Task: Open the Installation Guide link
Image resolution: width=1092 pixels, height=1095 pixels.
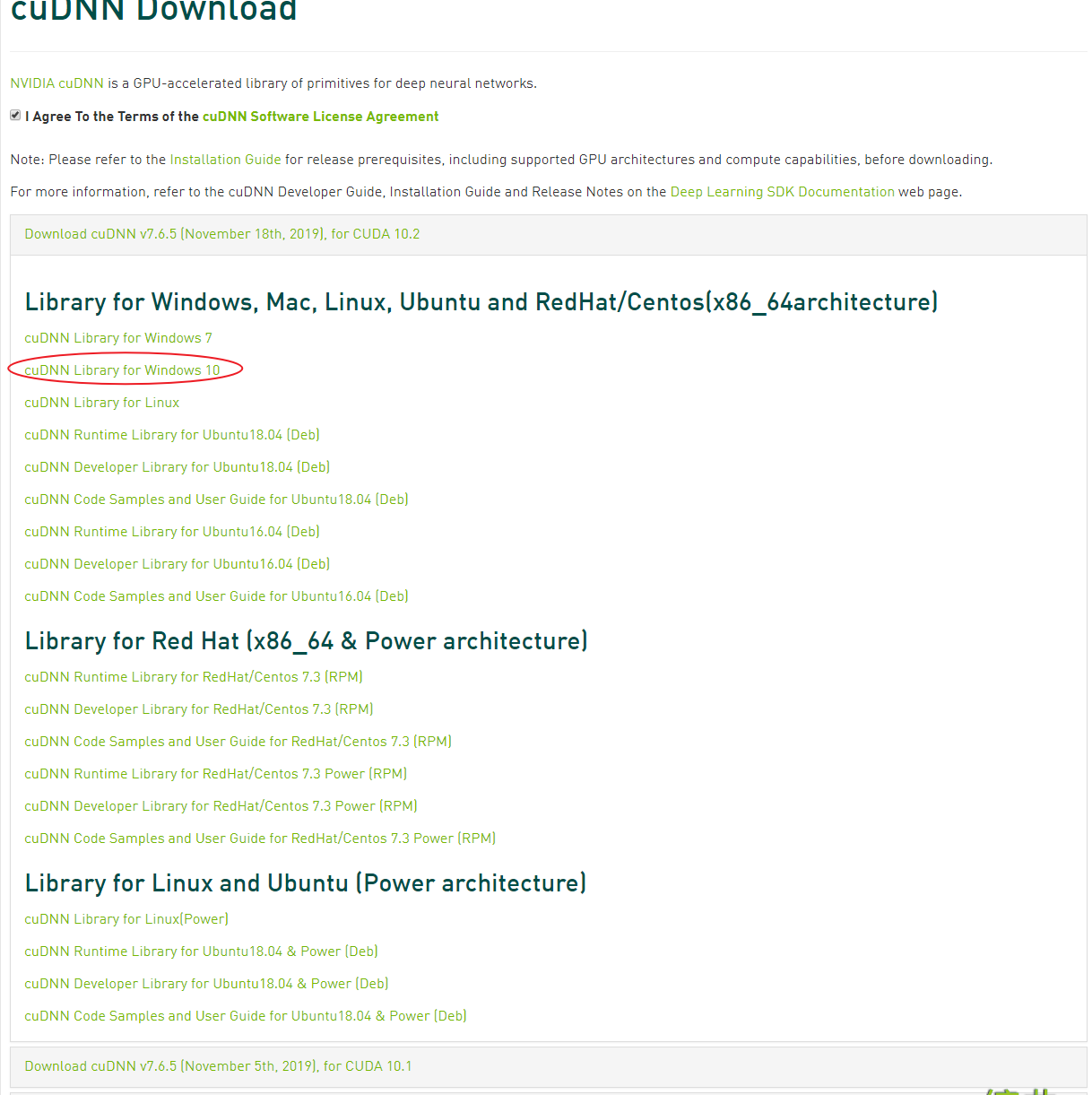Action: tap(225, 160)
